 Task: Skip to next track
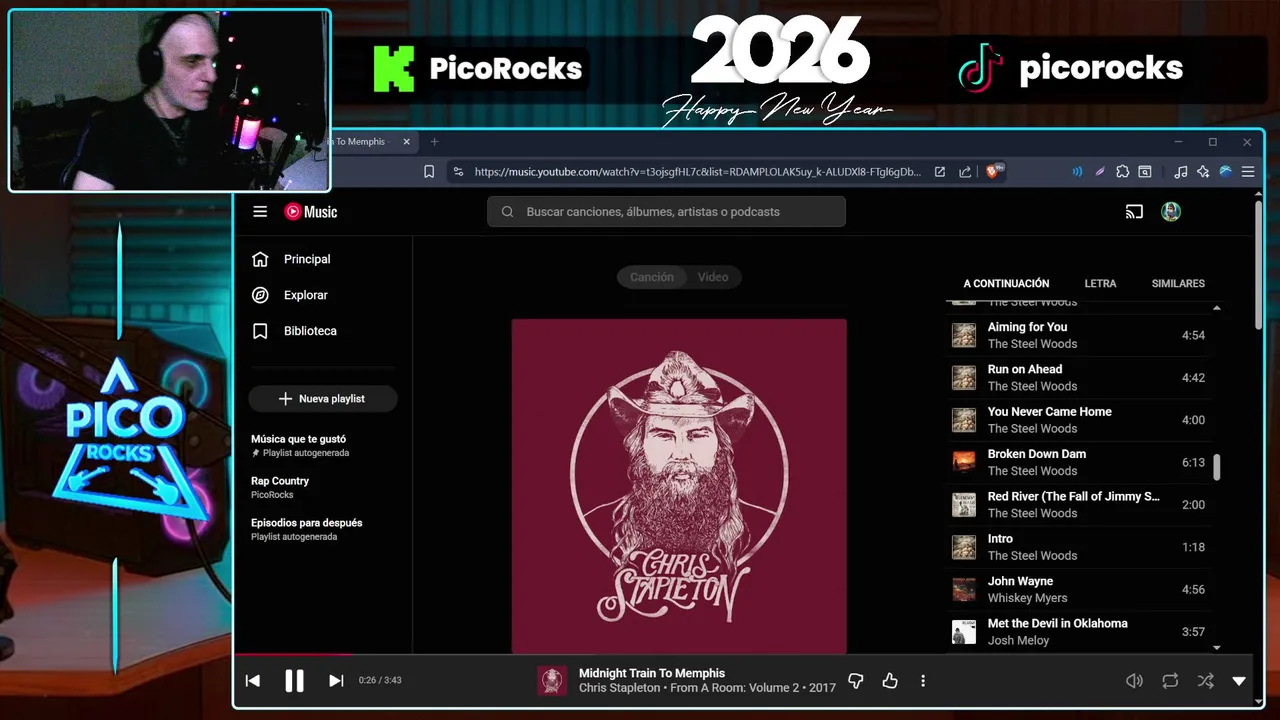coord(336,681)
